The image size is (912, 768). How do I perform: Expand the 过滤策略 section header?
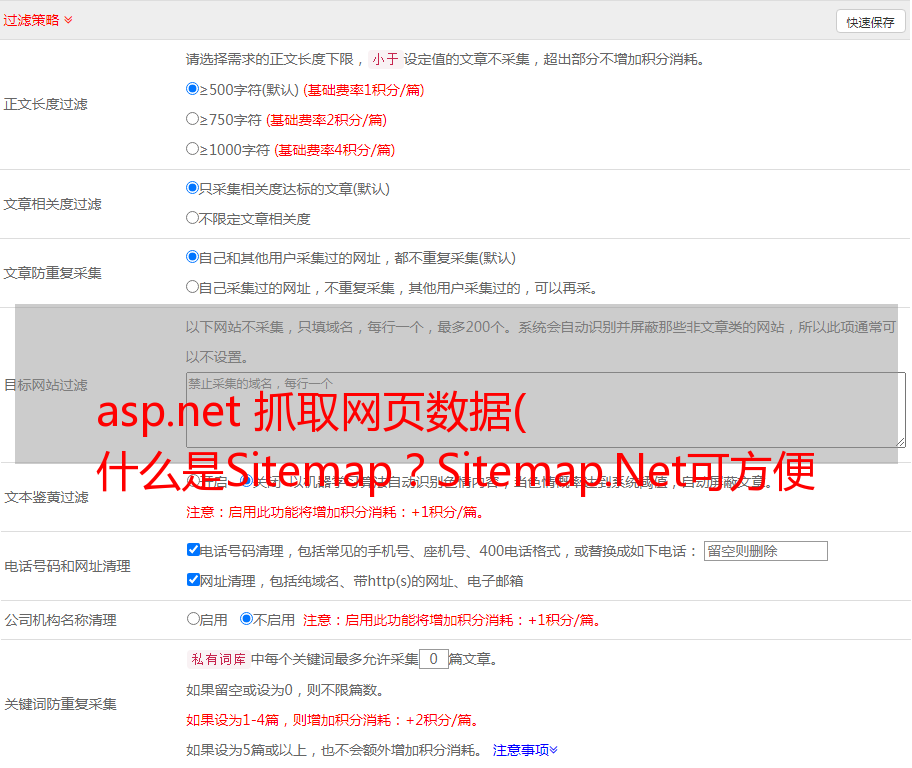(x=38, y=20)
